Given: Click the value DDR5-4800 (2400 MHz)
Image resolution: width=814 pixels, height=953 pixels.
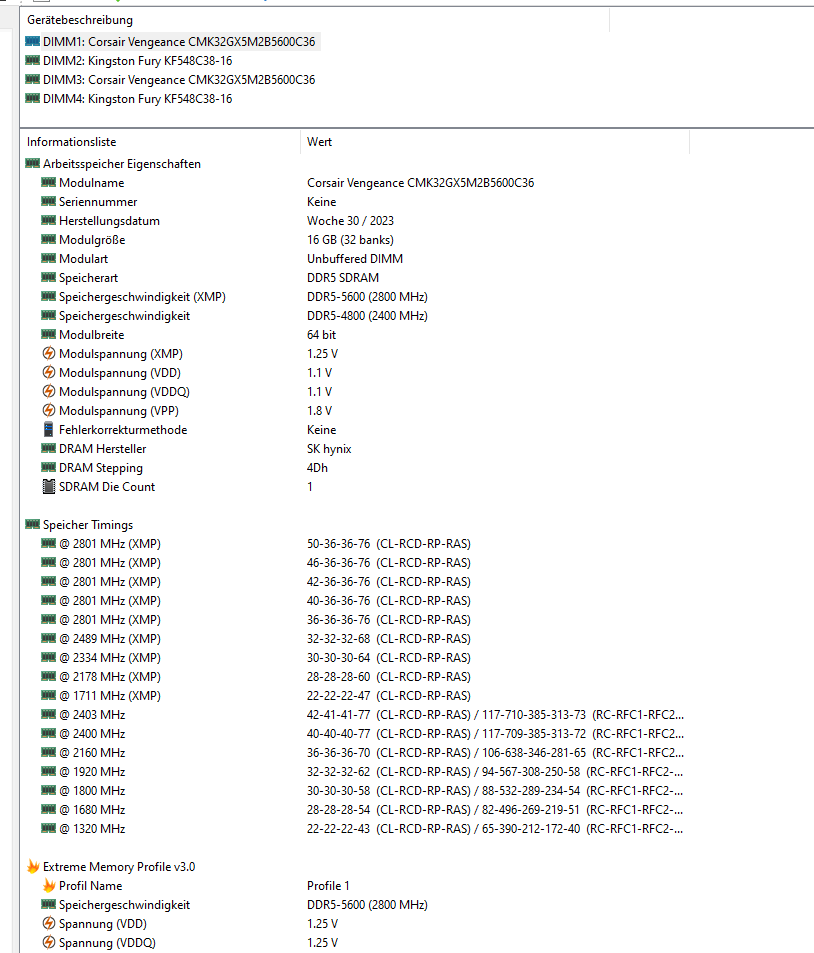Looking at the screenshot, I should click(367, 315).
